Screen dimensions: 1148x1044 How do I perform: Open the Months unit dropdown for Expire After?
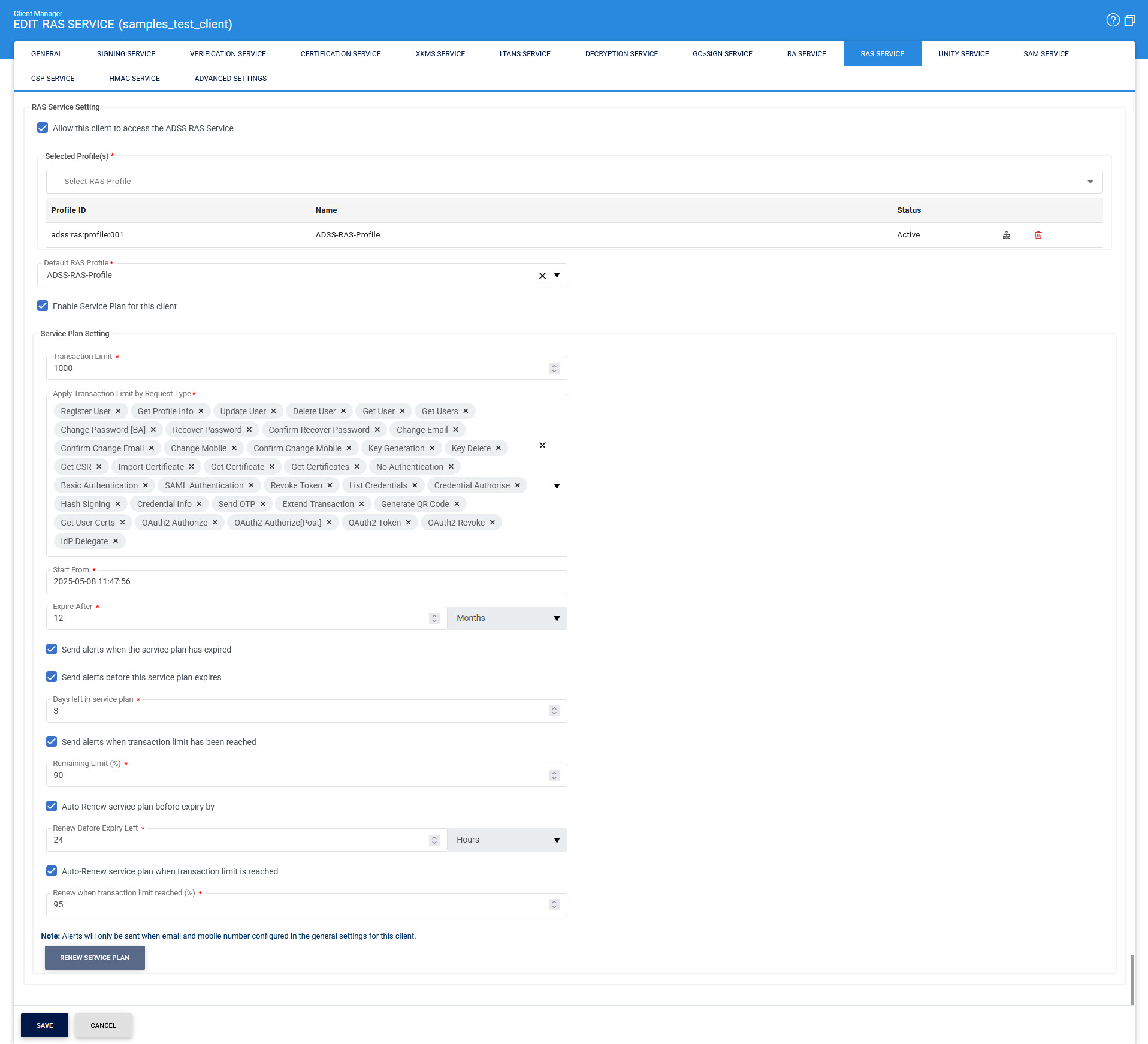click(507, 618)
